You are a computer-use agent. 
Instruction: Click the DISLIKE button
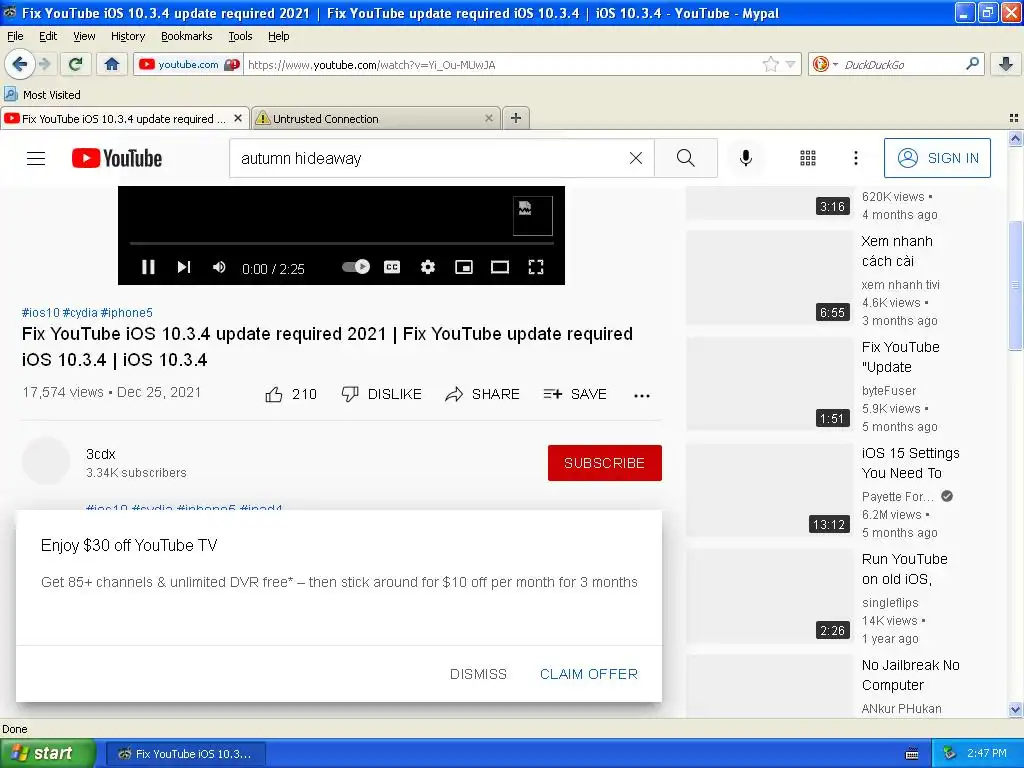(381, 394)
